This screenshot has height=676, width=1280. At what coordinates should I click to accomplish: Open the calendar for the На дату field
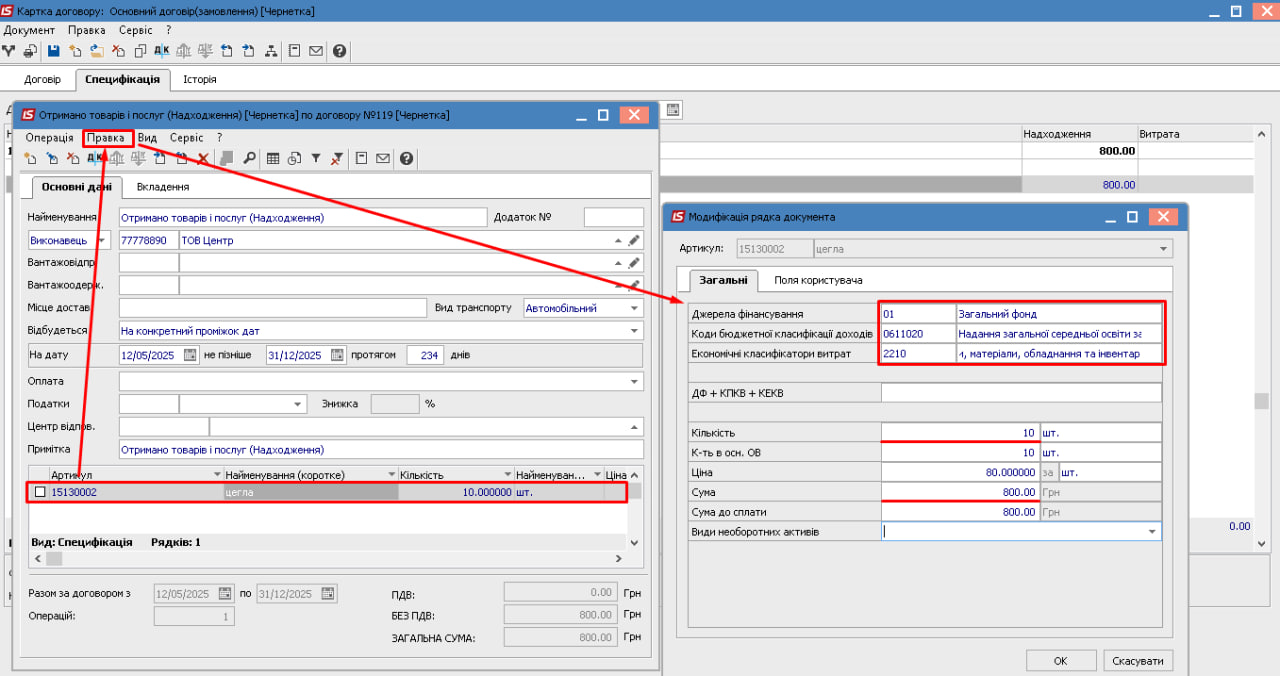191,355
